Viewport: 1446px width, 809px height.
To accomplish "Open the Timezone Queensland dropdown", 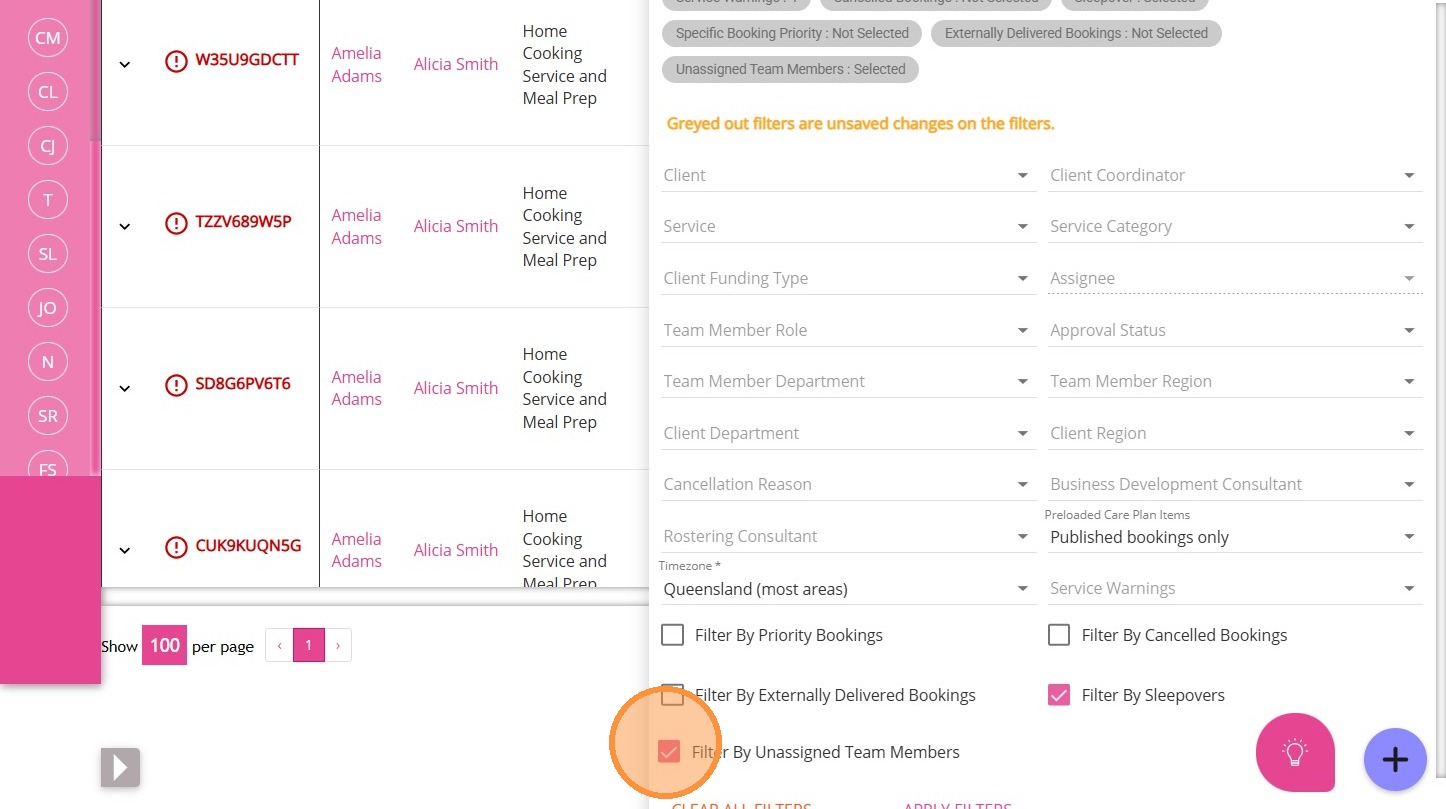I will [x=846, y=589].
